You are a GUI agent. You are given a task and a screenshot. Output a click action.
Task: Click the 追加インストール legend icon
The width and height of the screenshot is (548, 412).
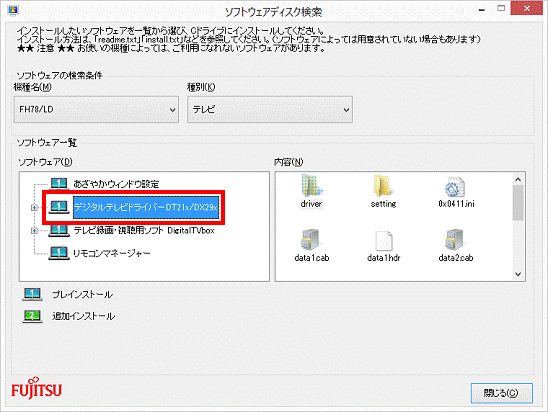point(32,316)
